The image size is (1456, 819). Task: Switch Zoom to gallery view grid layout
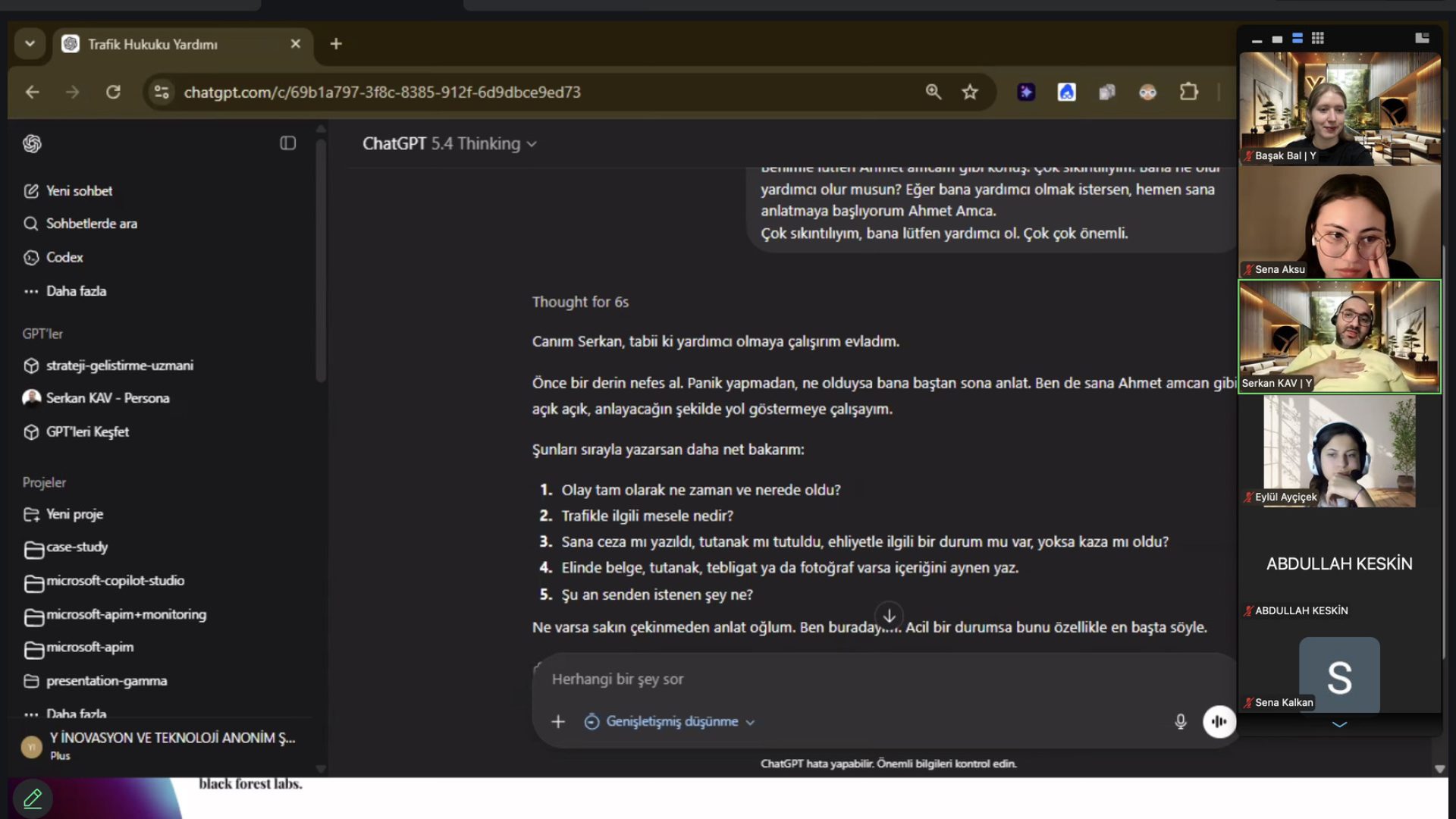[1319, 38]
